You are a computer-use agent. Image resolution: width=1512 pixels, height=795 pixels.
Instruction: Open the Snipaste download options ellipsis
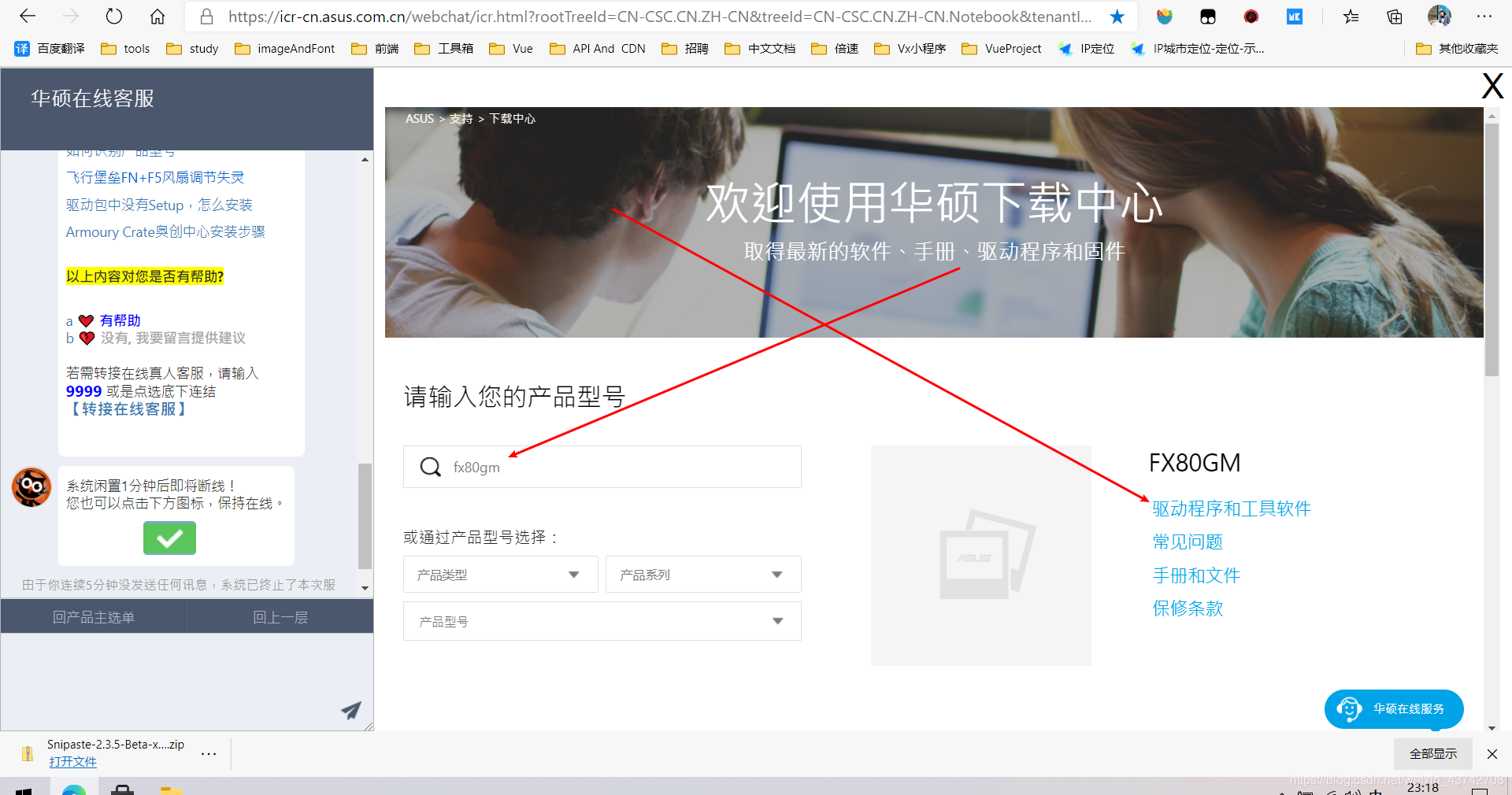click(208, 753)
